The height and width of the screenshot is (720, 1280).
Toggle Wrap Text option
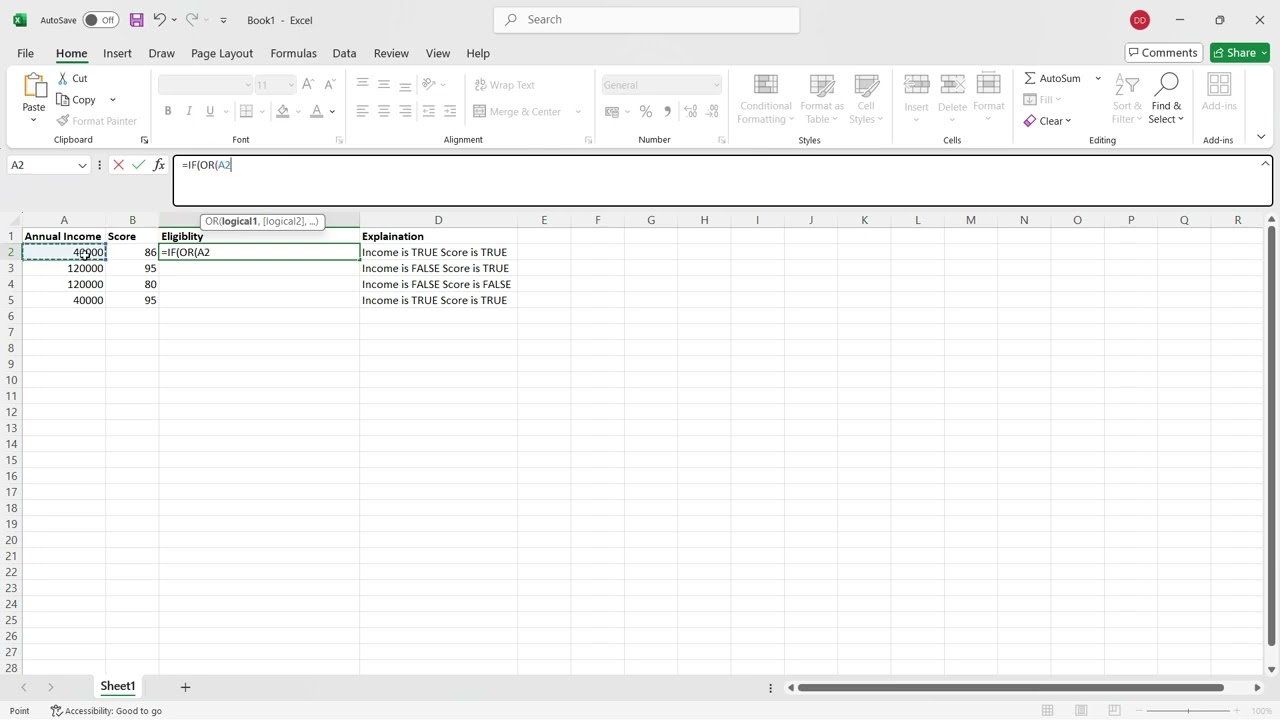pyautogui.click(x=504, y=85)
